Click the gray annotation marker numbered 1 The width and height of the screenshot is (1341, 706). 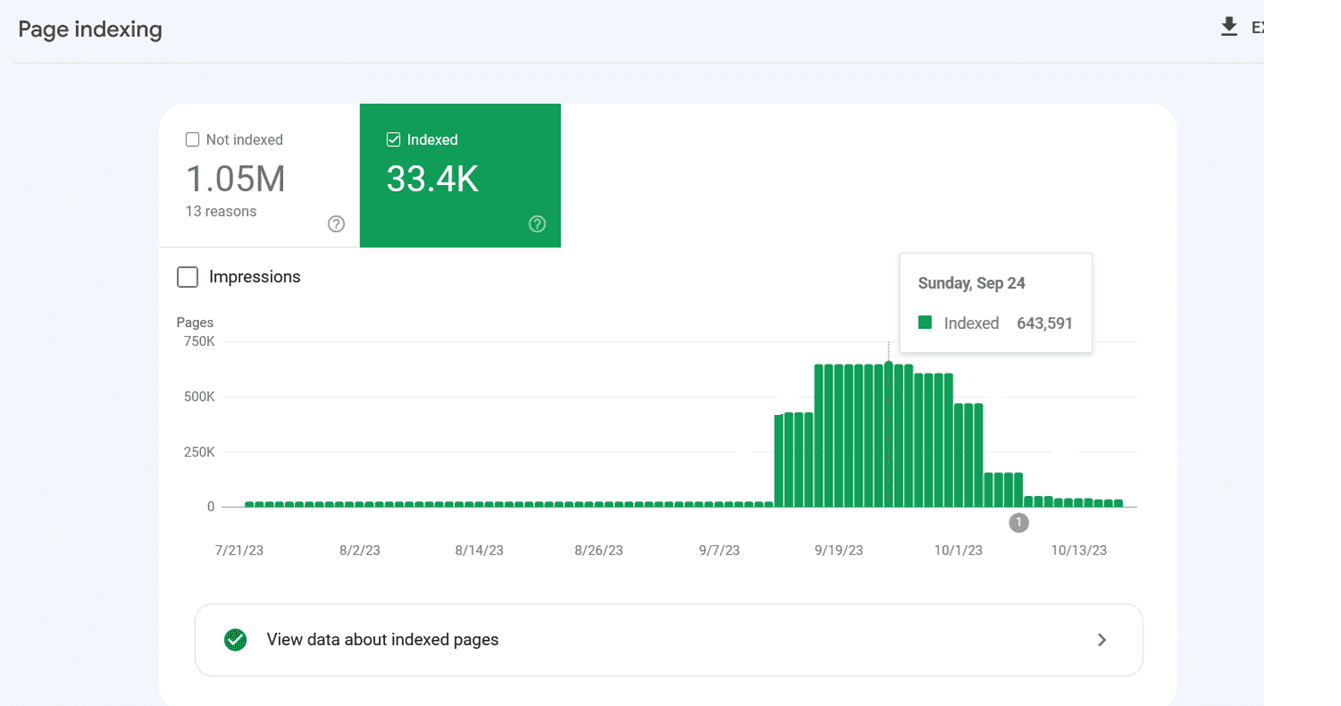(x=1018, y=522)
